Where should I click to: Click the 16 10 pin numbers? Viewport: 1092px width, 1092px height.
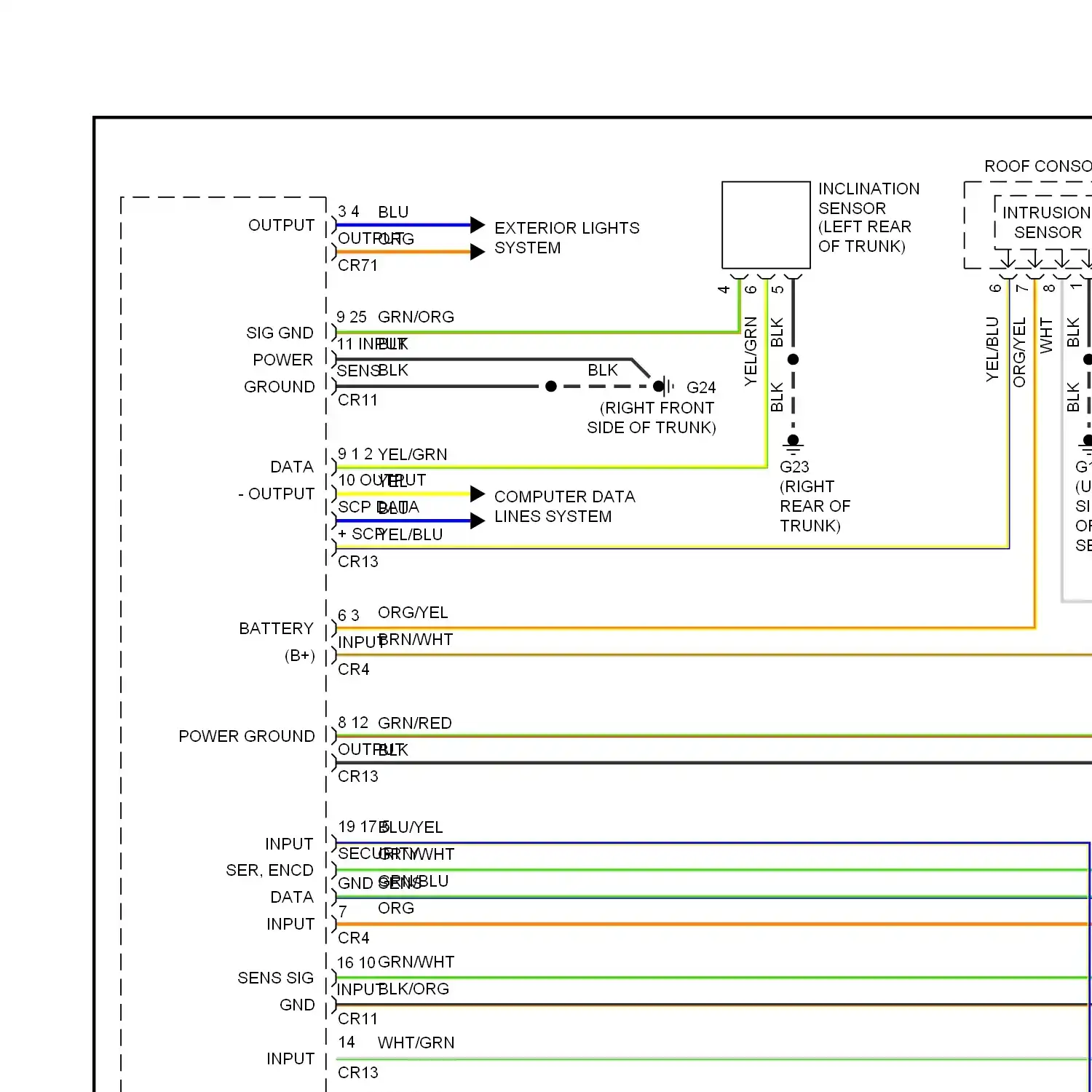(x=356, y=962)
